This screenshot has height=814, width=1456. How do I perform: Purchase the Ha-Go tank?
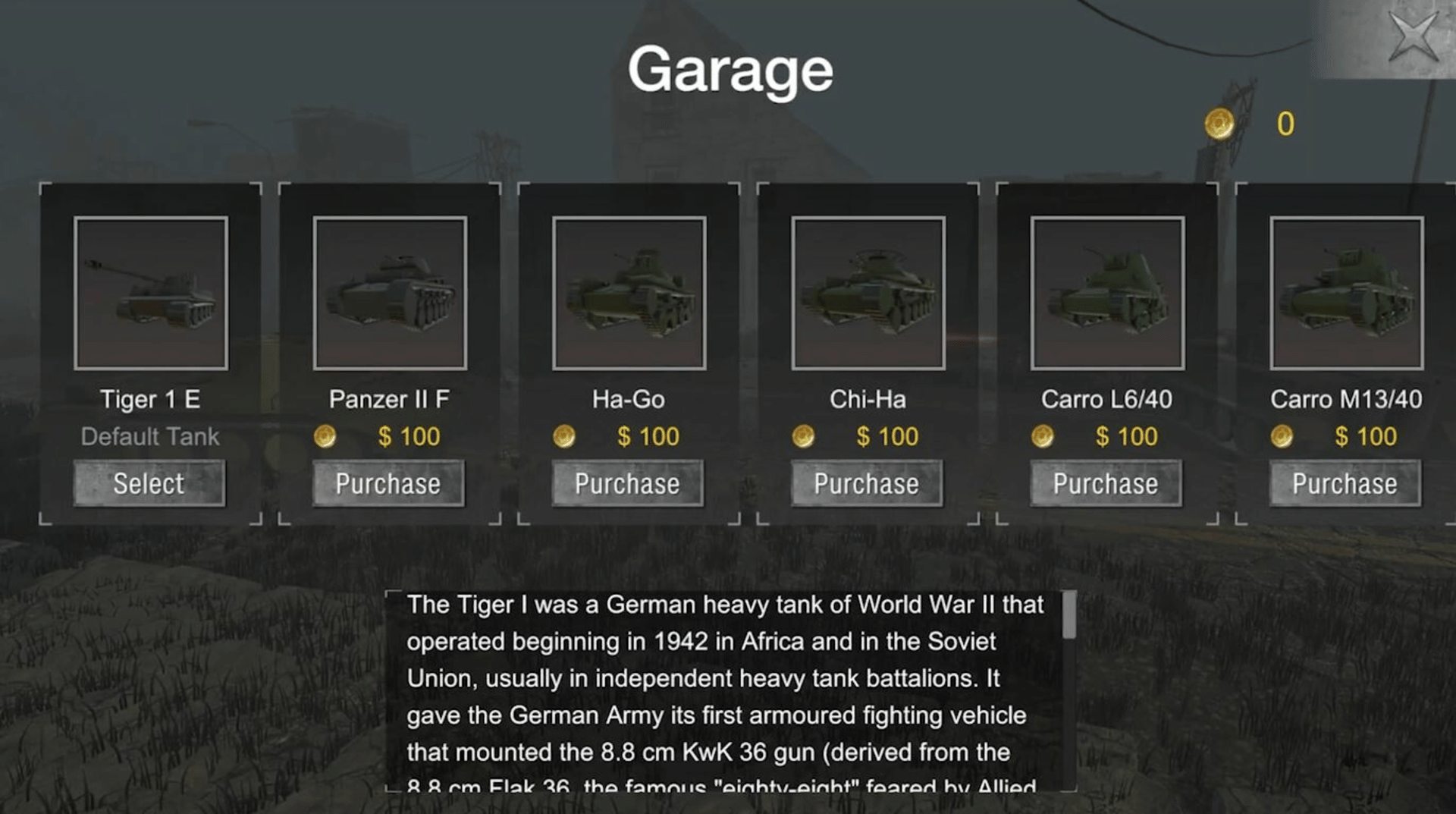(627, 483)
